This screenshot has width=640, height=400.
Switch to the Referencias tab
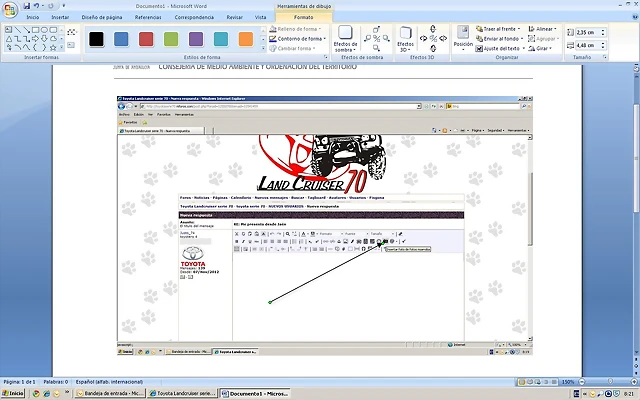[x=148, y=17]
